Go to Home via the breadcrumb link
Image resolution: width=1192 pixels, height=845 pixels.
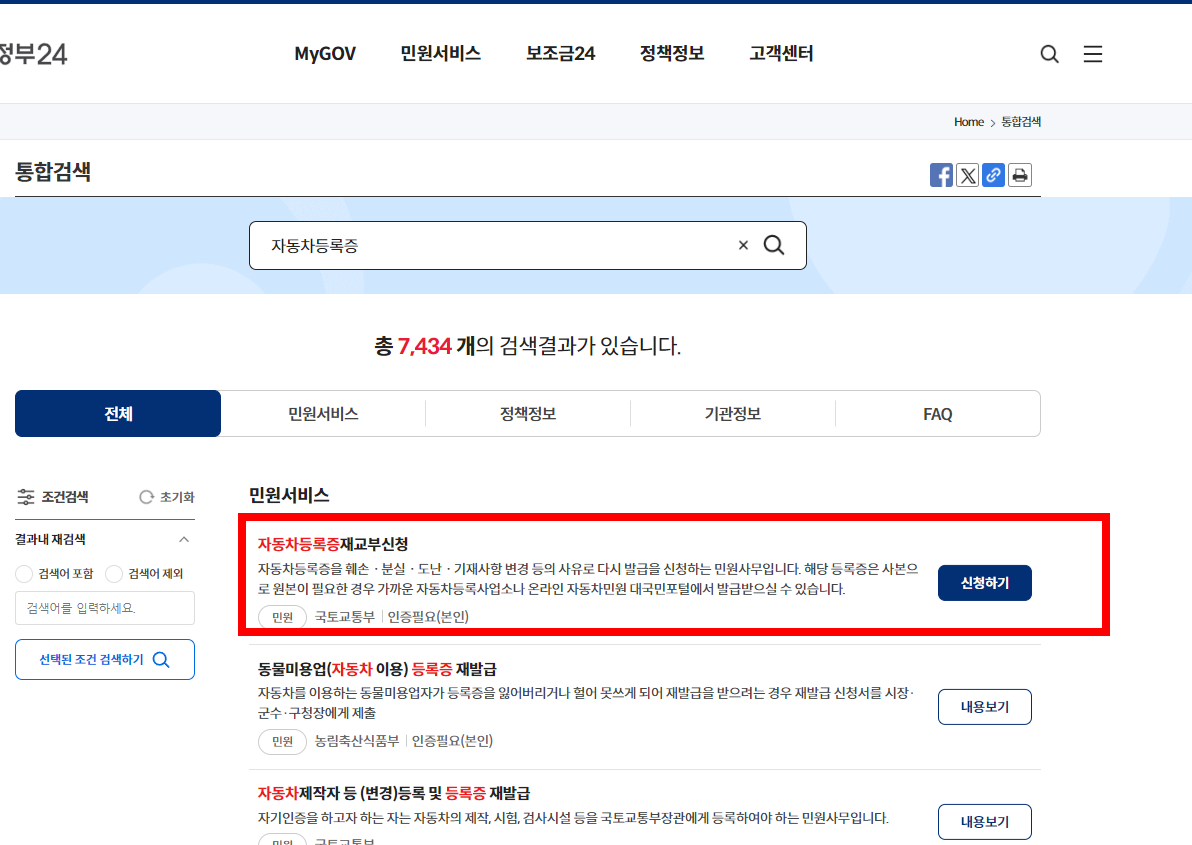[968, 121]
